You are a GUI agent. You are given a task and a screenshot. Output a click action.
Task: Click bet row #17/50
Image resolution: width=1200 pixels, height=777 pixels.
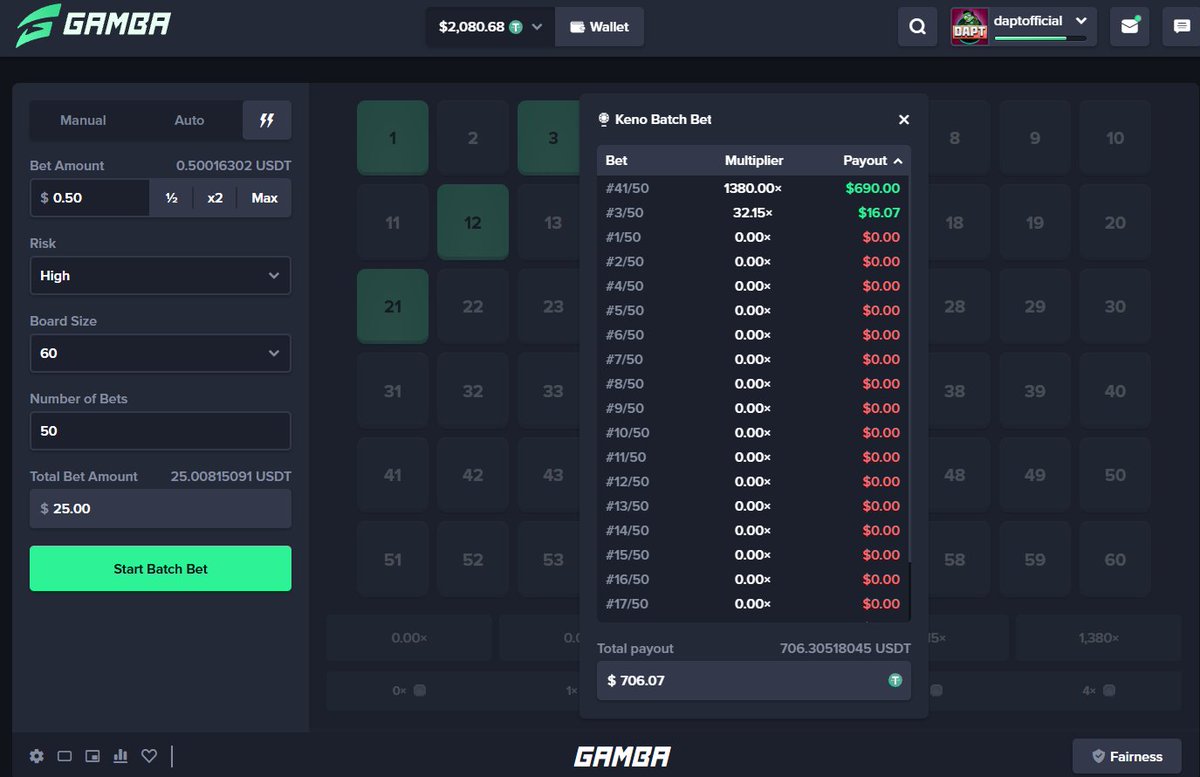pos(753,603)
